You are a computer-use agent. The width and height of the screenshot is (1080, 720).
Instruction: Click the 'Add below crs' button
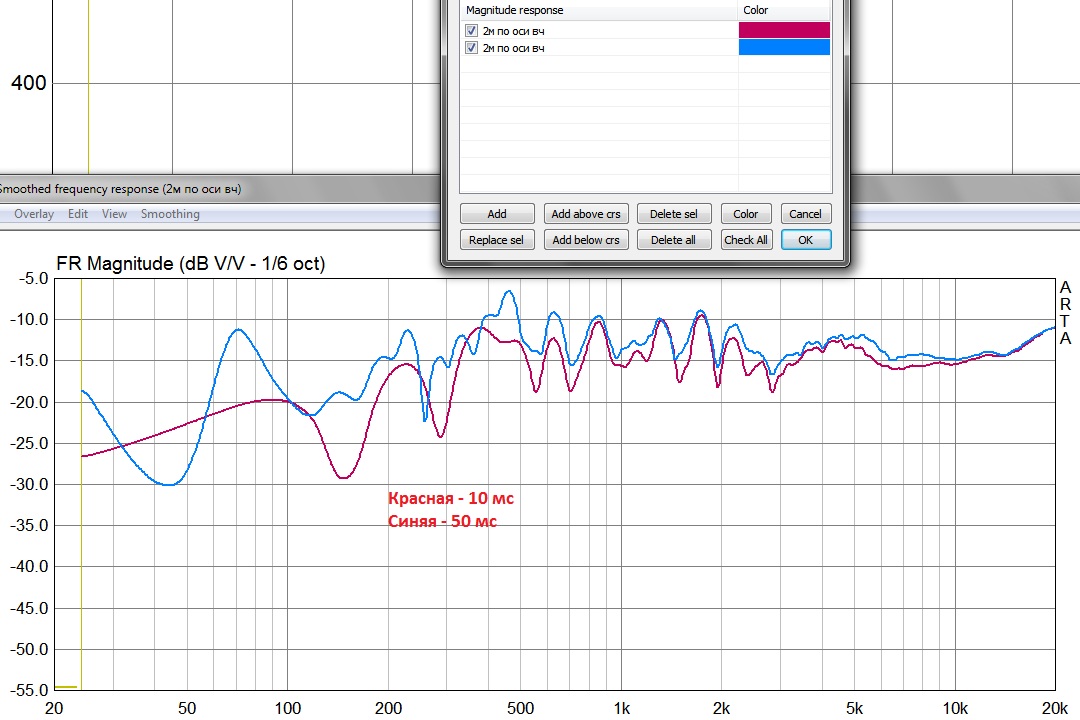point(585,240)
